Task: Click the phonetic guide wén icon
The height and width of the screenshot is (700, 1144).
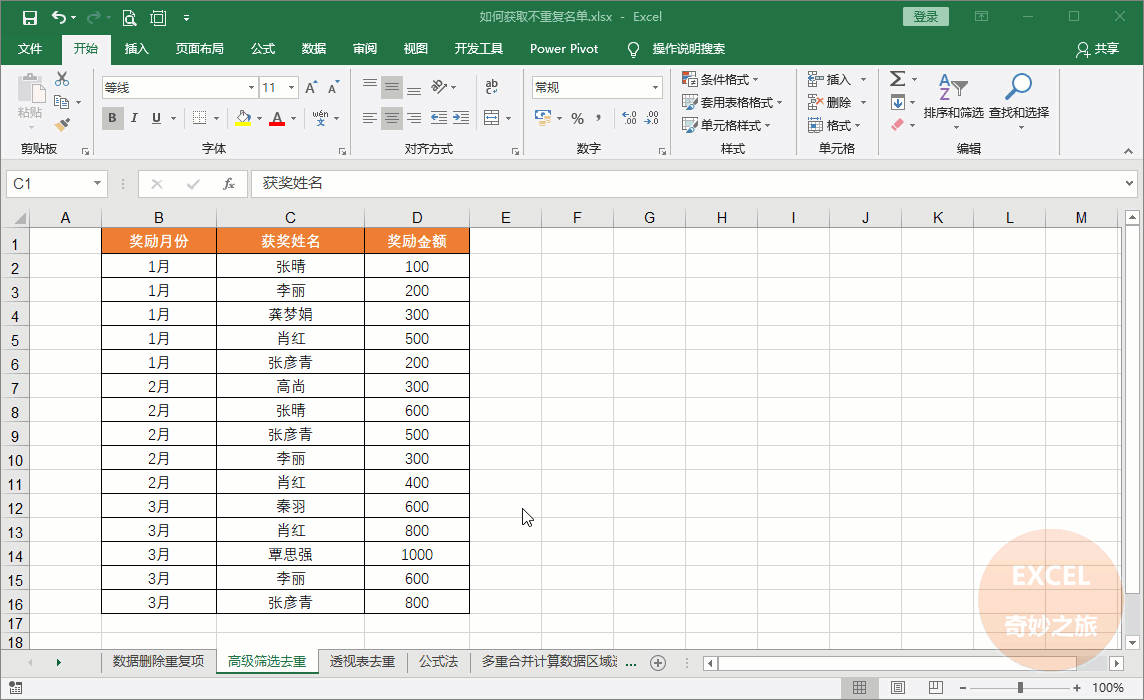Action: (320, 118)
